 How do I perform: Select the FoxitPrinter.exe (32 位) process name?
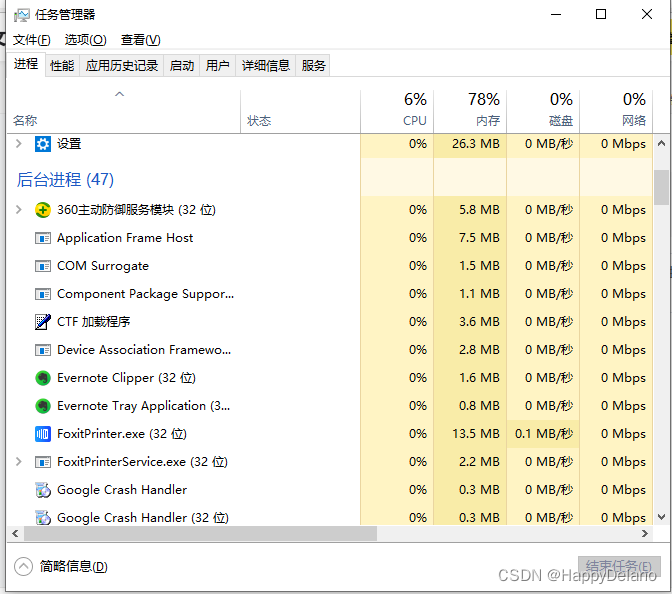tap(122, 434)
